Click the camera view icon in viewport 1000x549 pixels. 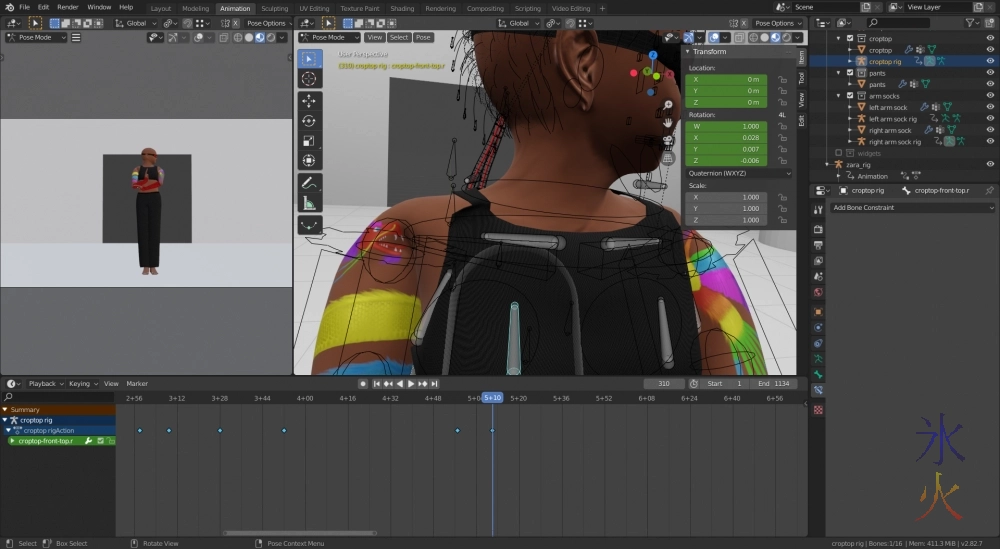(x=667, y=138)
